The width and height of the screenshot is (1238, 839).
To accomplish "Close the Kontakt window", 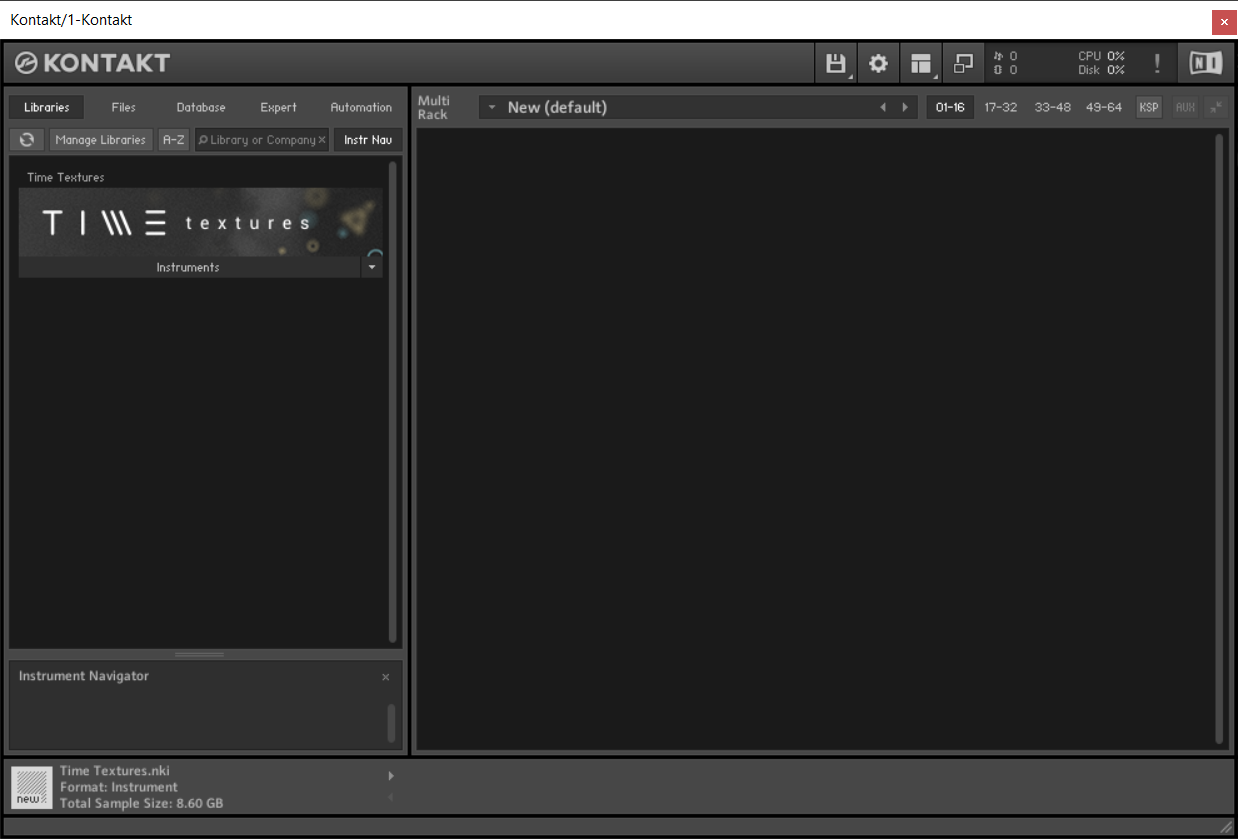I will tap(1224, 21).
